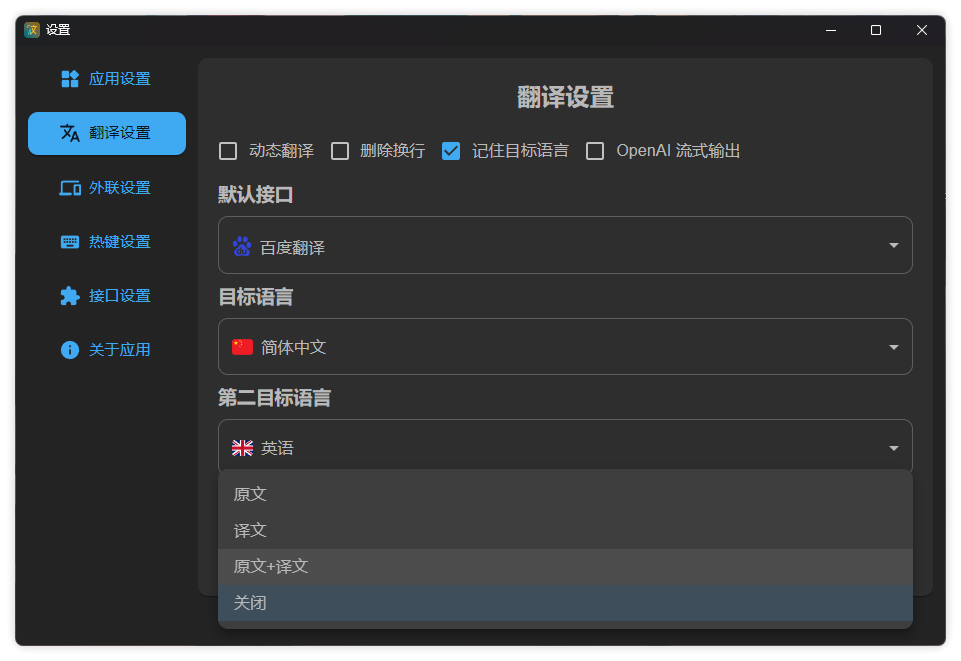The height and width of the screenshot is (661, 961).
Task: Uncheck the 记住目标语言 checkbox
Action: tap(451, 151)
